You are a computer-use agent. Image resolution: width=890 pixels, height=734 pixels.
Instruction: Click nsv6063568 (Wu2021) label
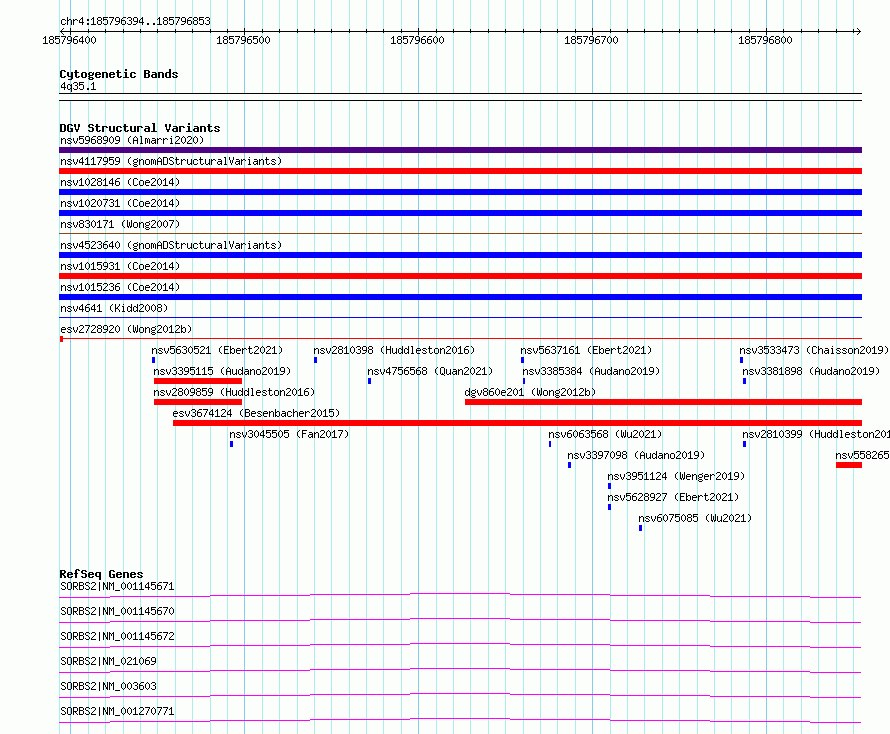(605, 434)
